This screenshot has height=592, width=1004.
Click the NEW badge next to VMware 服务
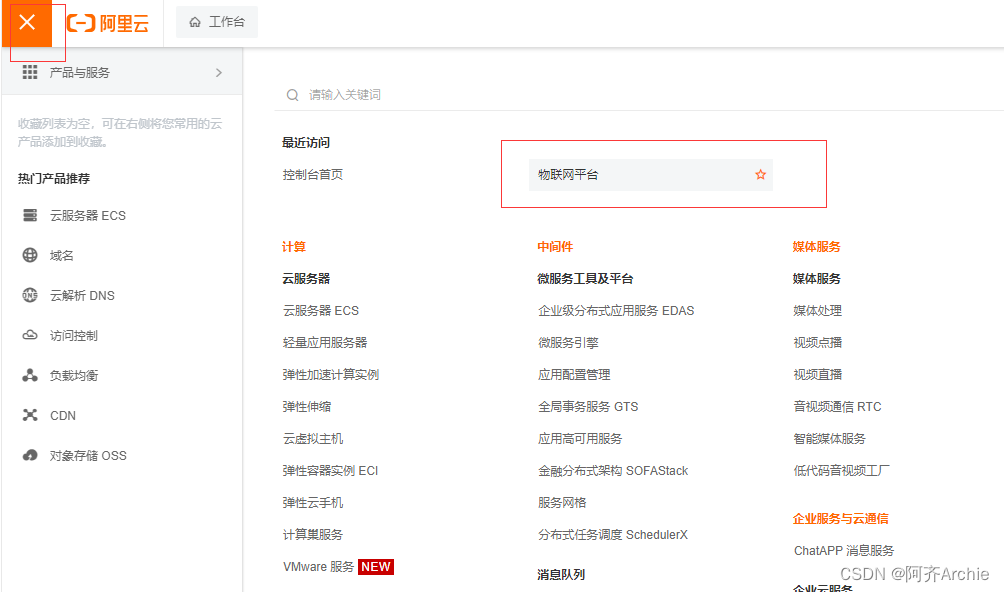[375, 566]
